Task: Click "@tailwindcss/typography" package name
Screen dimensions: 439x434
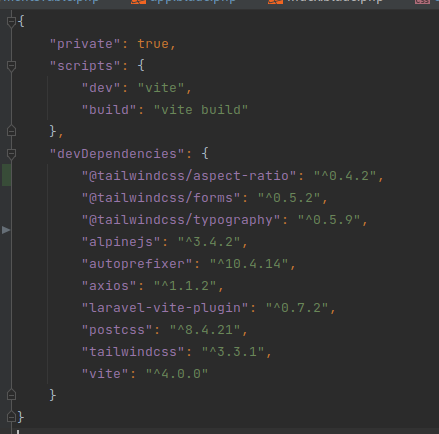Action: (x=181, y=220)
